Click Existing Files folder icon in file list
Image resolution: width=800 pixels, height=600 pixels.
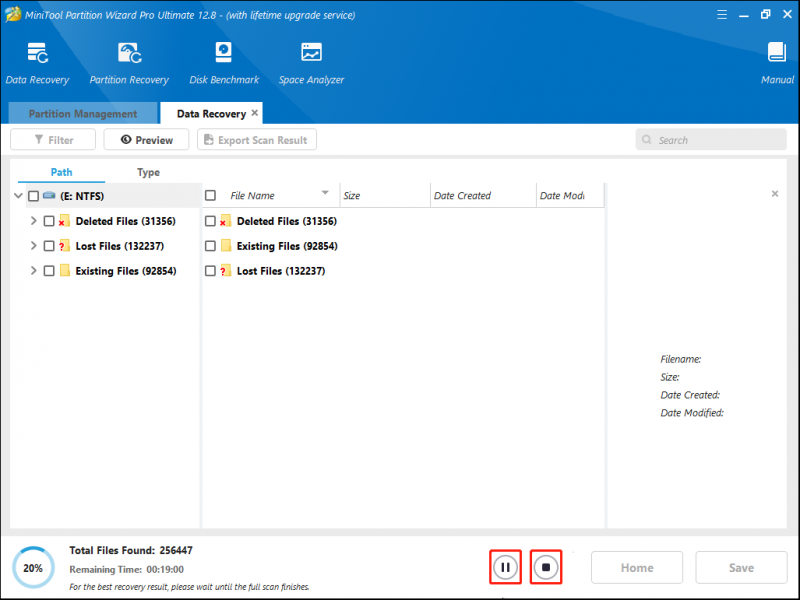[226, 246]
